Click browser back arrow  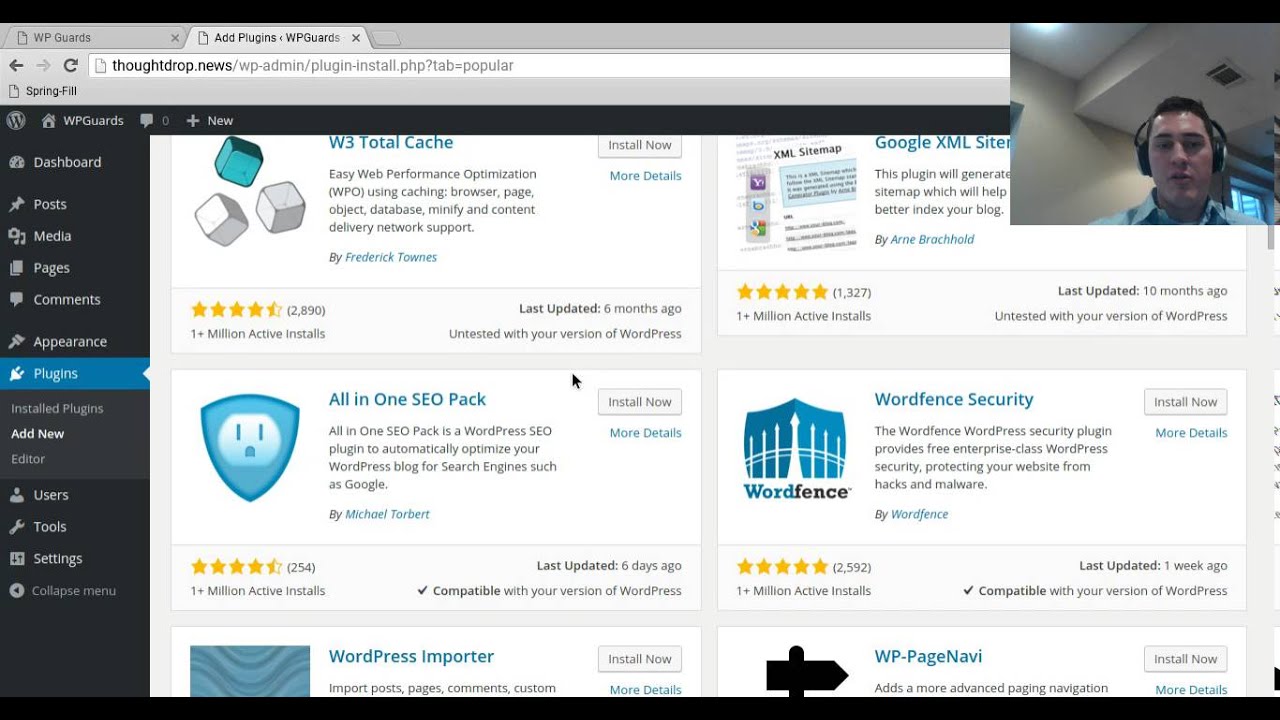click(x=16, y=65)
